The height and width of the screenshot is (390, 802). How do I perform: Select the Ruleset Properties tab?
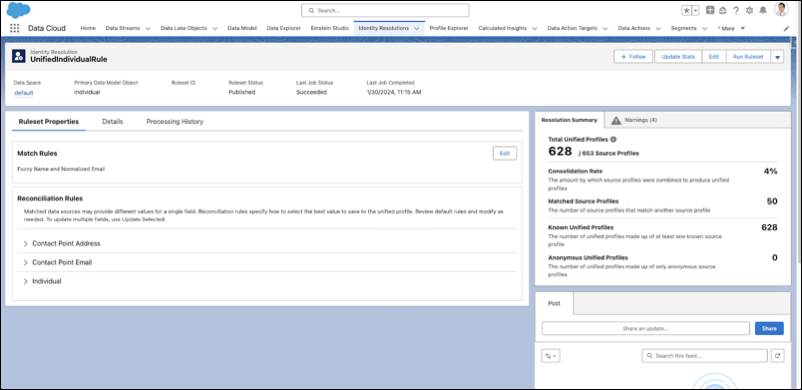coord(49,122)
